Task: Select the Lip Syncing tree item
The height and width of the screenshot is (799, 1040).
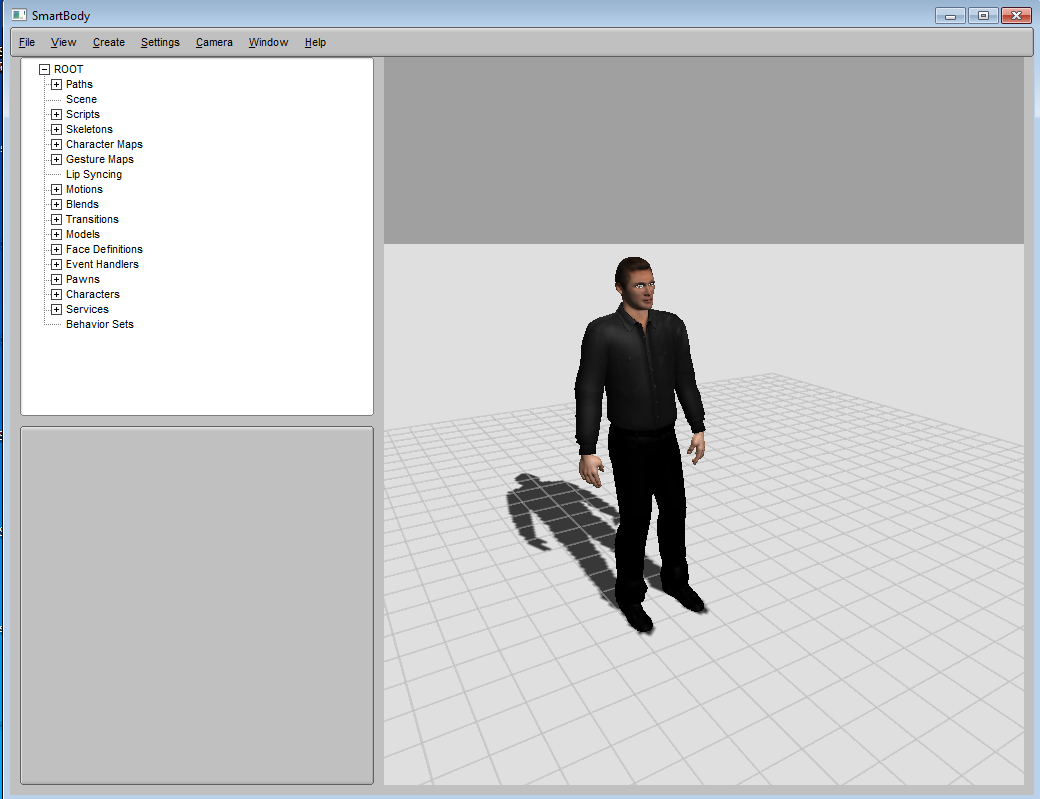Action: click(x=94, y=174)
